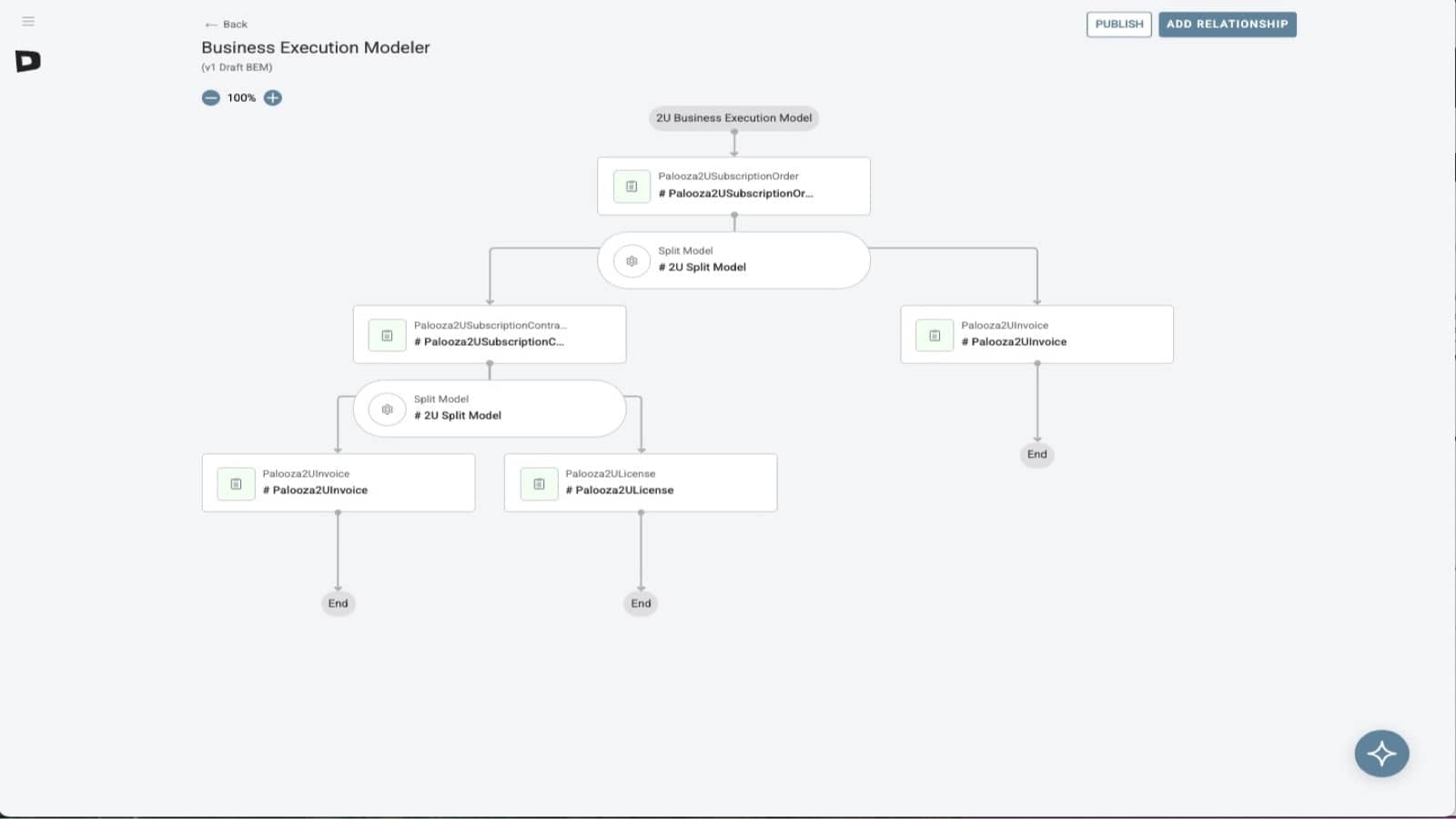Click the End node below the left Palooza2UInvoice
The height and width of the screenshot is (819, 1456).
pos(338,602)
